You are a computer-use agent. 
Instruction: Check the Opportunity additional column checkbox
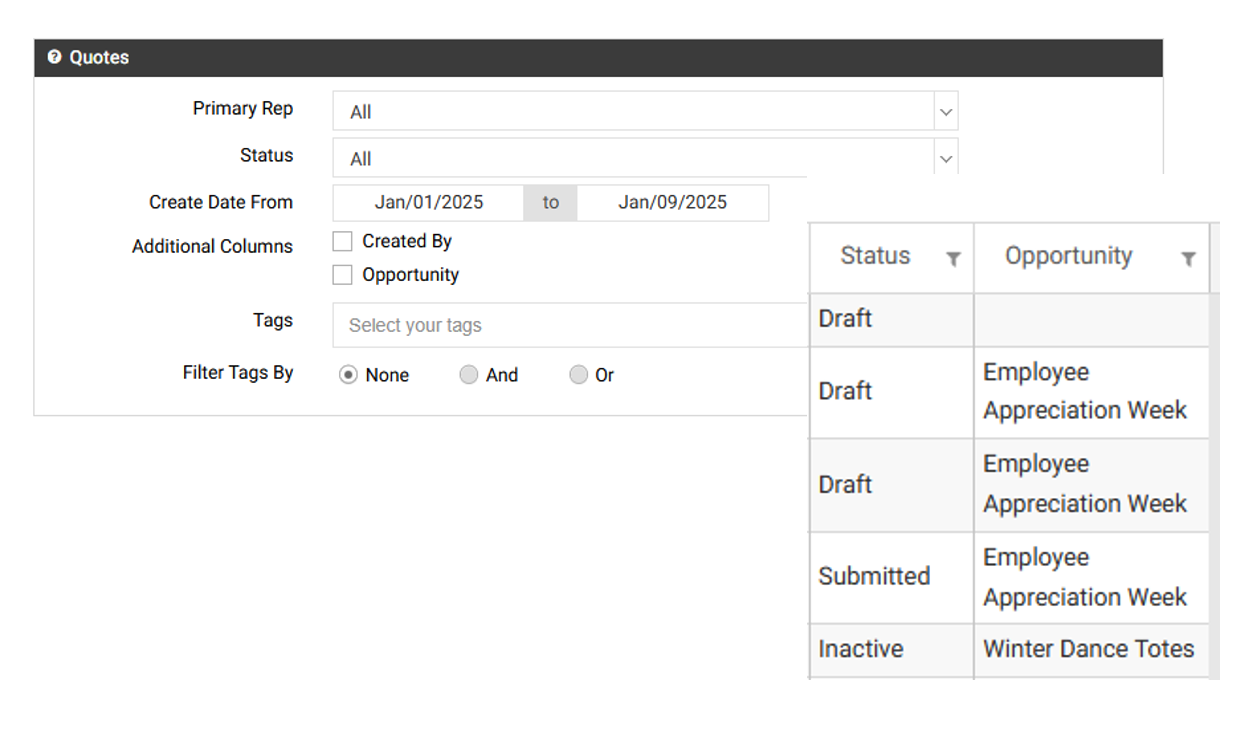tap(343, 275)
